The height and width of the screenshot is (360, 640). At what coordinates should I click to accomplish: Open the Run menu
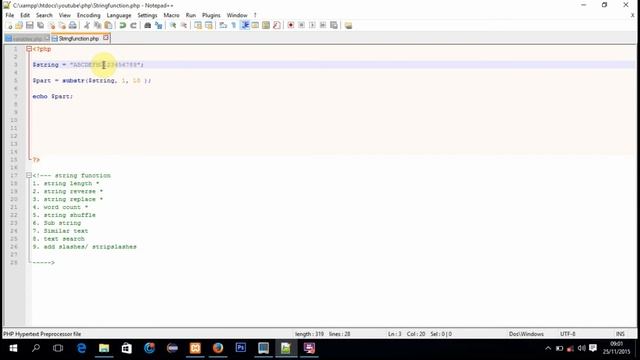coord(191,15)
